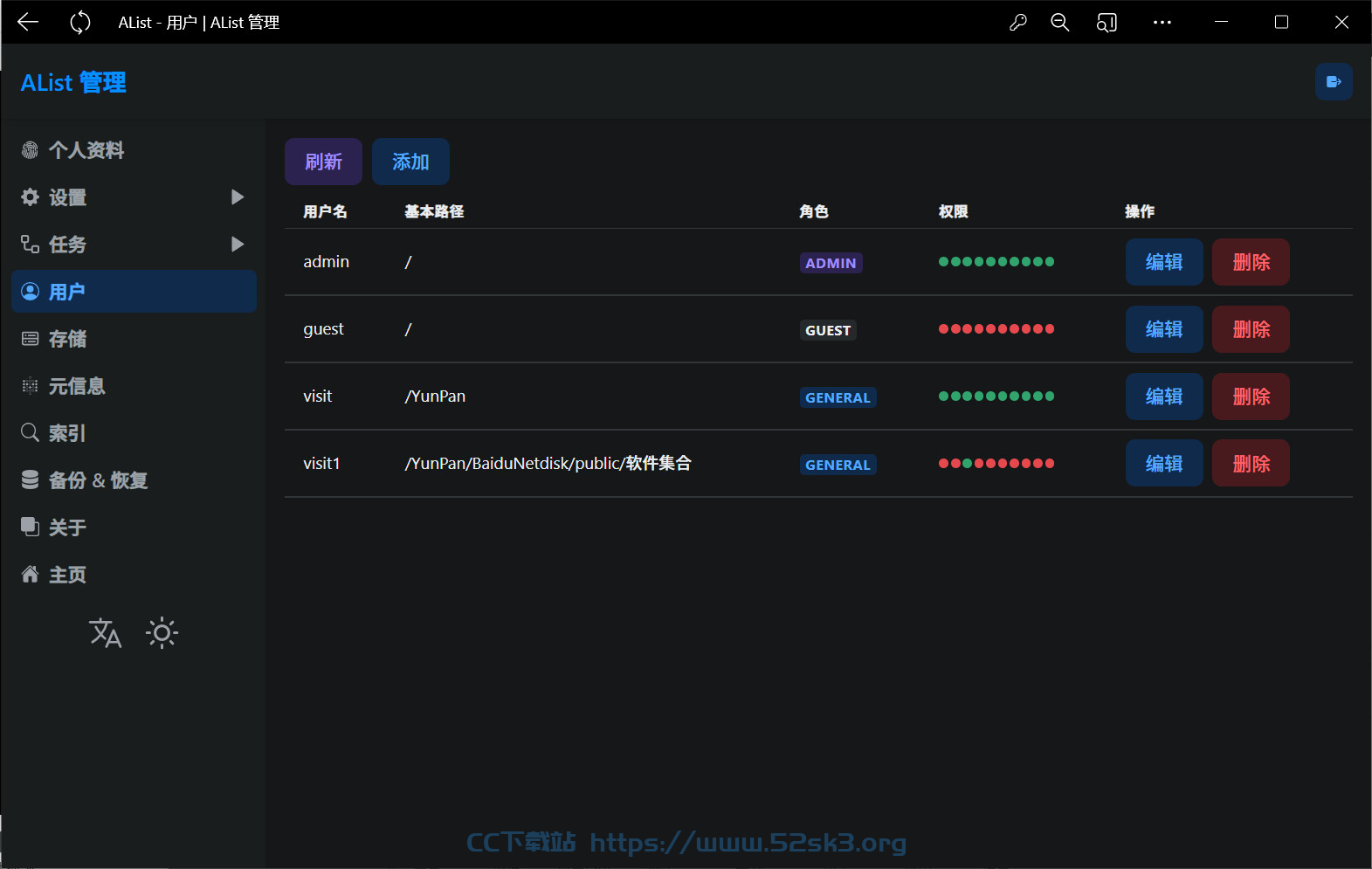The image size is (1372, 869).
Task: Click the tasks icon beside 任务
Action: click(30, 245)
